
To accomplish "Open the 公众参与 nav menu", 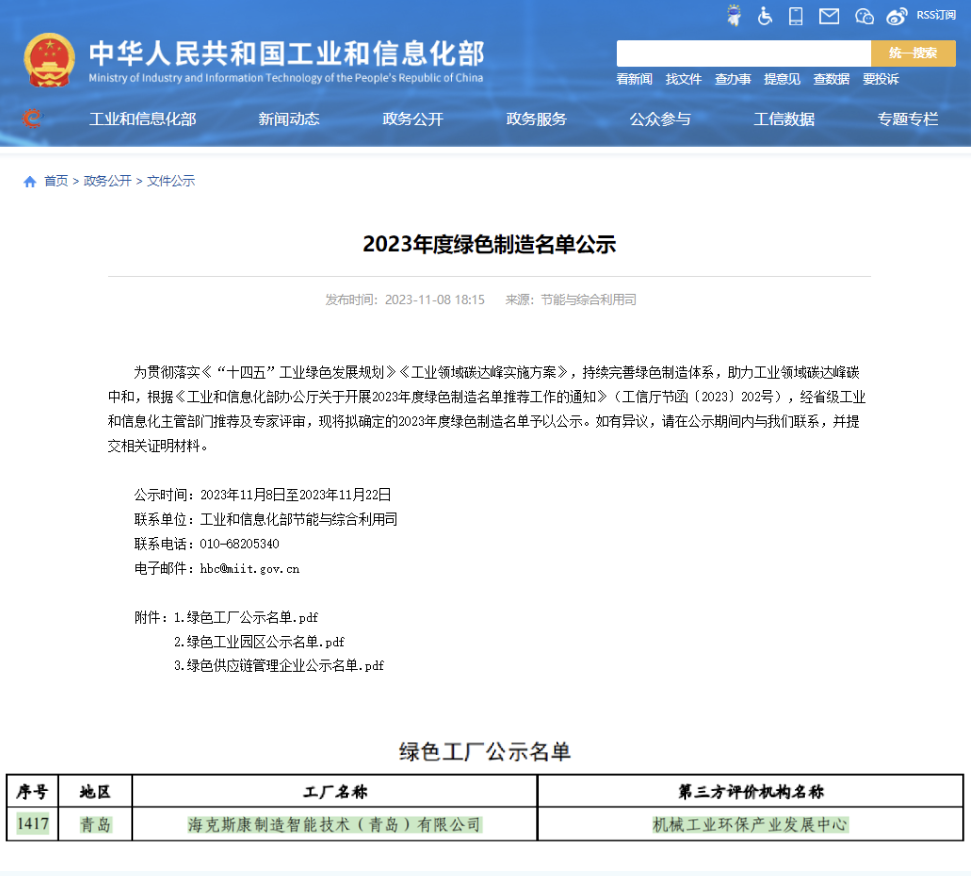I will click(660, 119).
